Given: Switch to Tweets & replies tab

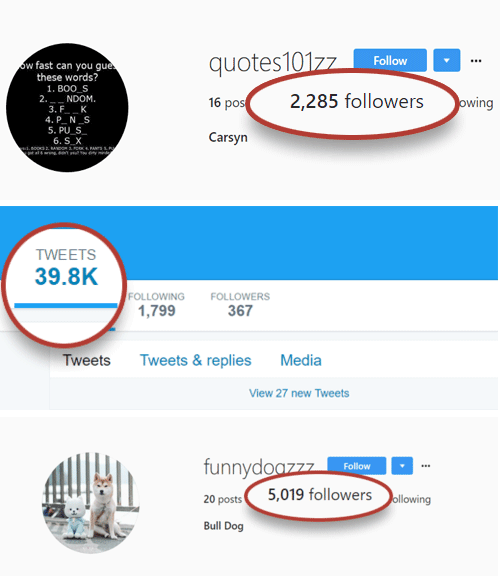Looking at the screenshot, I should (x=195, y=360).
